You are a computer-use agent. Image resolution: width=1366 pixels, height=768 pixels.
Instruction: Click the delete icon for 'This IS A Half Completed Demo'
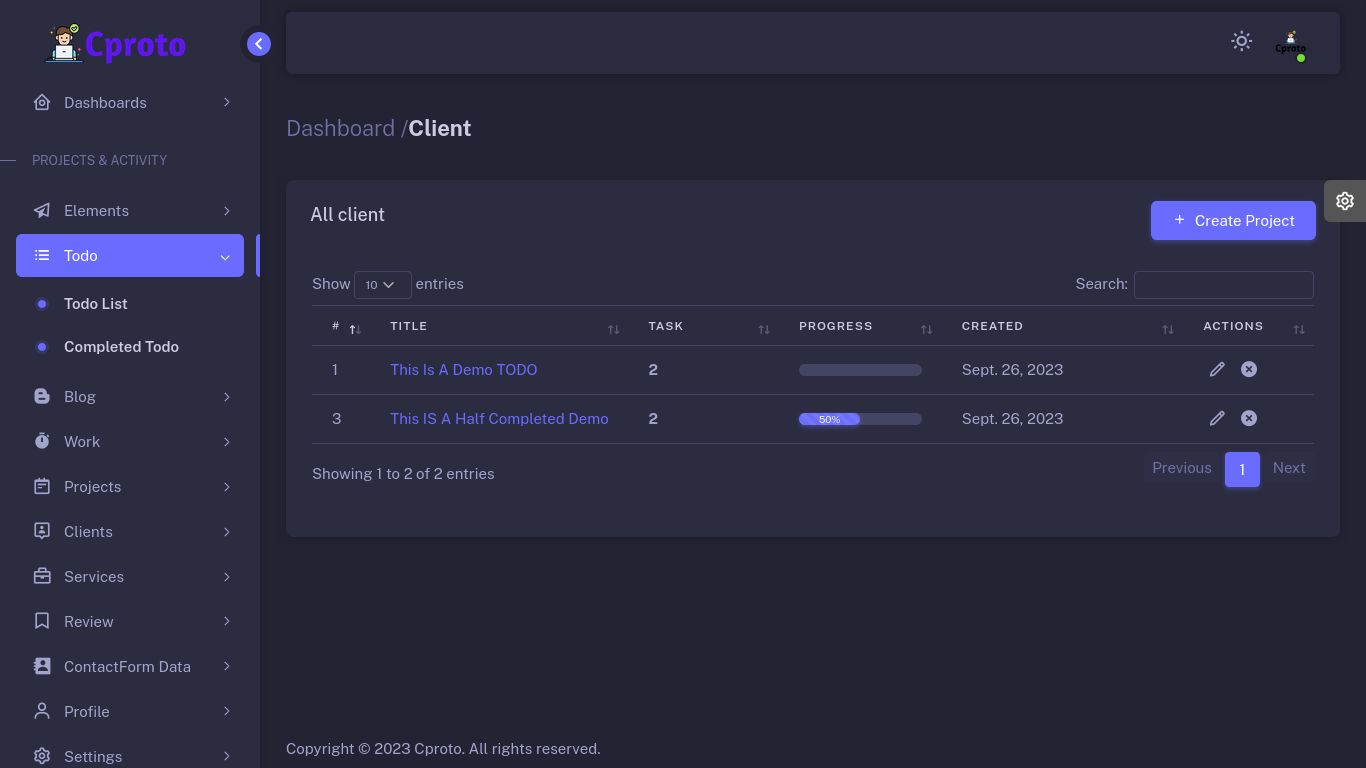coord(1249,418)
